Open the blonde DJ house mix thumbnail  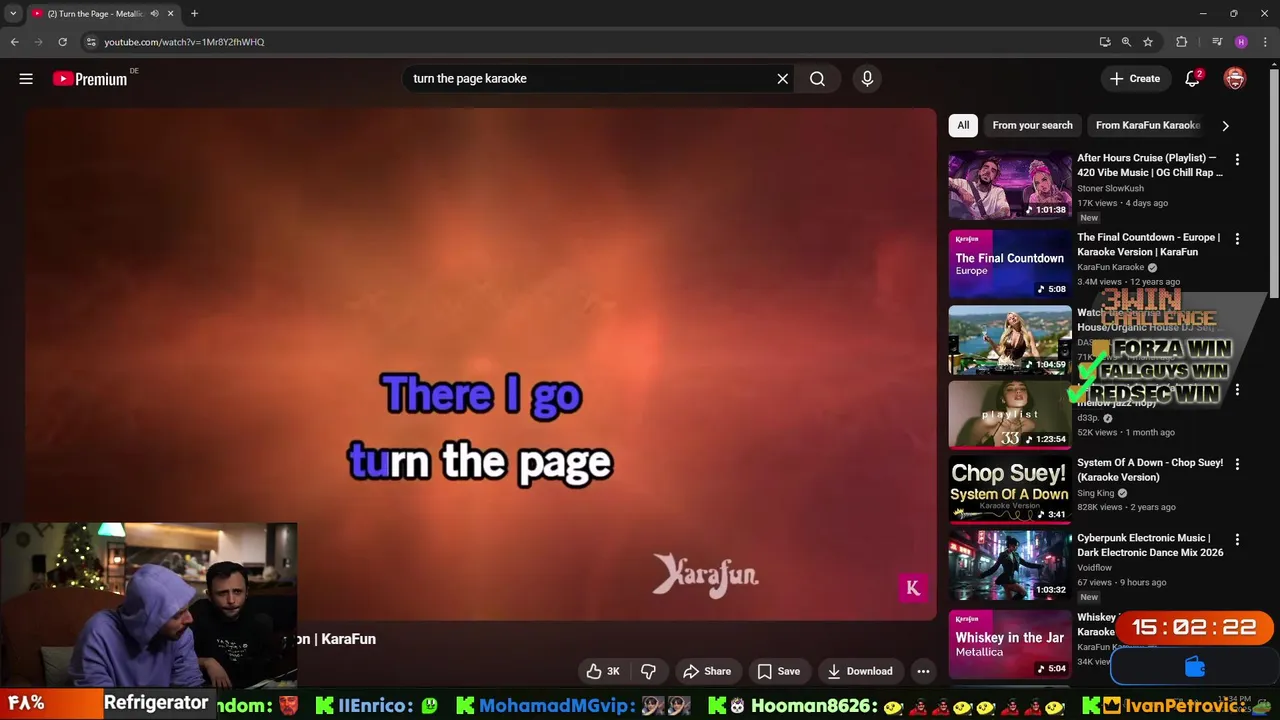[x=1010, y=340]
